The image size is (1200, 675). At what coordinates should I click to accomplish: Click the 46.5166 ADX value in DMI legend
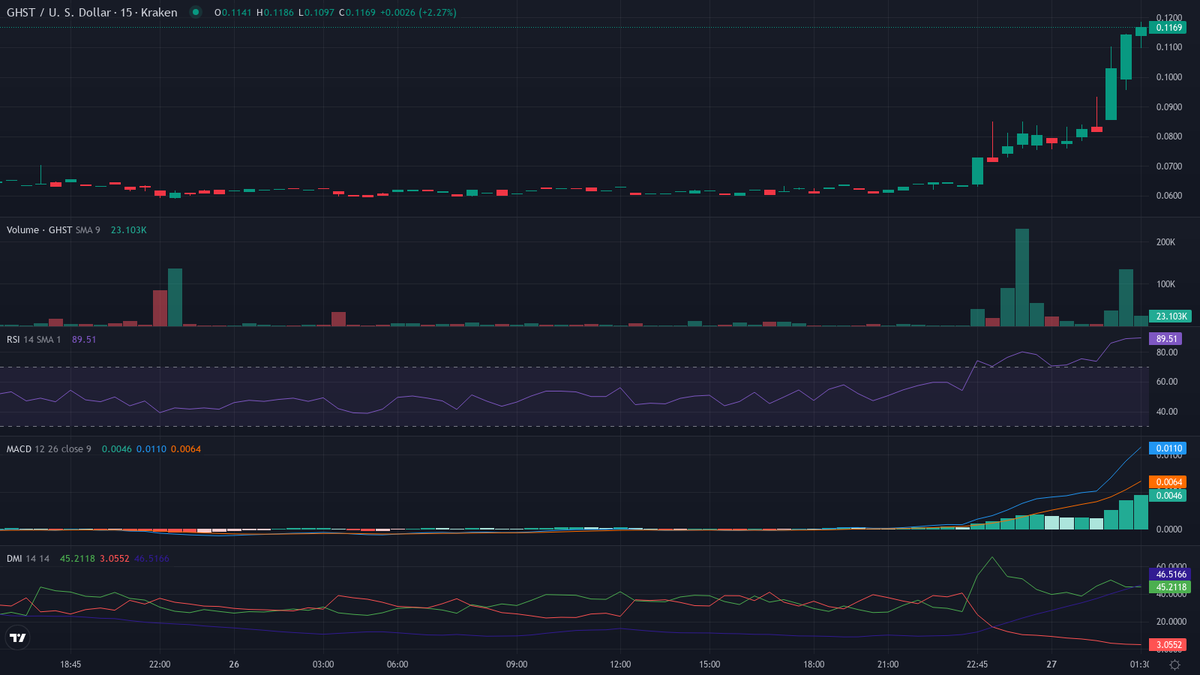[151, 558]
